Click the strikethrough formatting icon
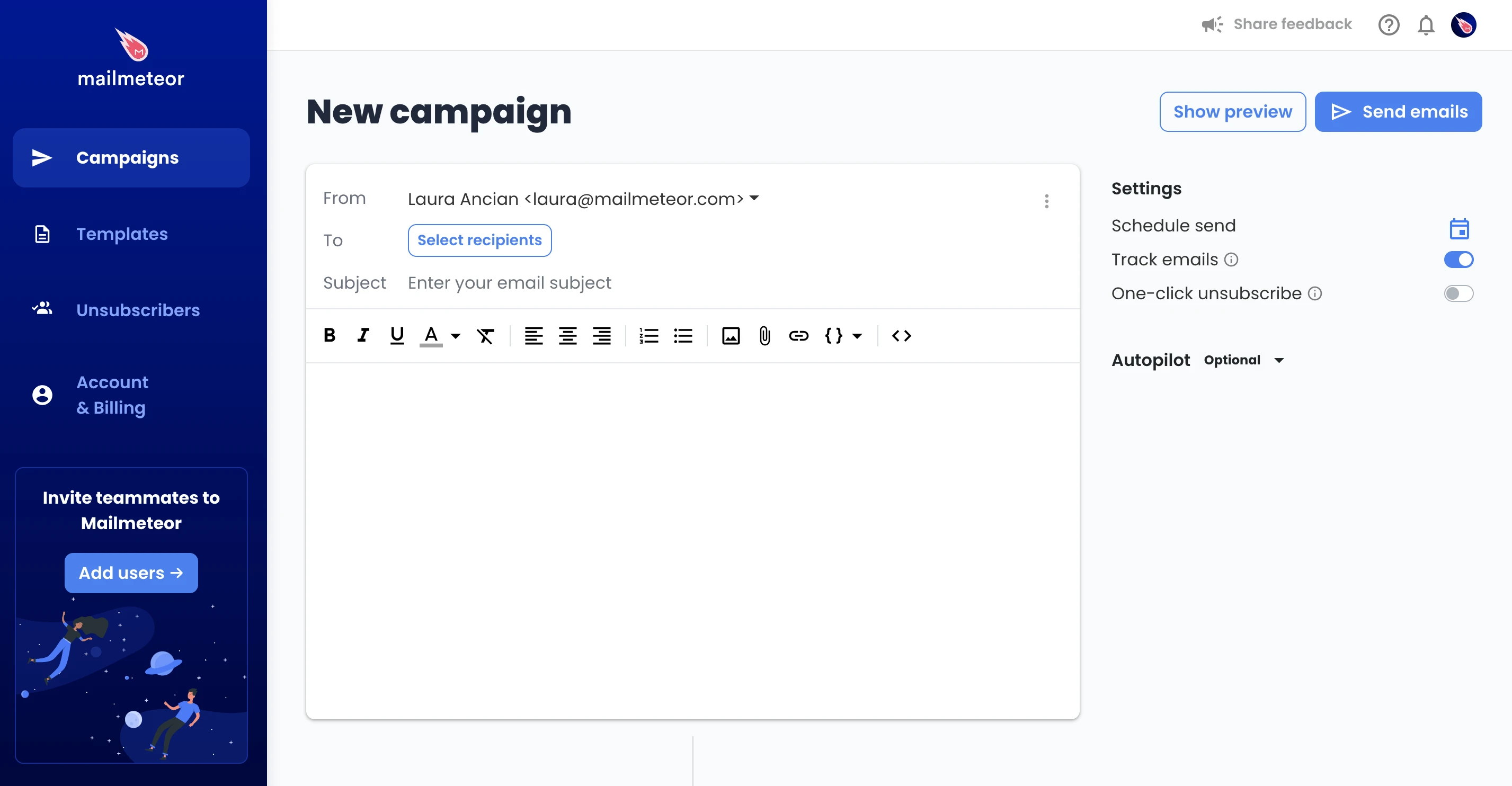This screenshot has height=786, width=1512. point(486,335)
